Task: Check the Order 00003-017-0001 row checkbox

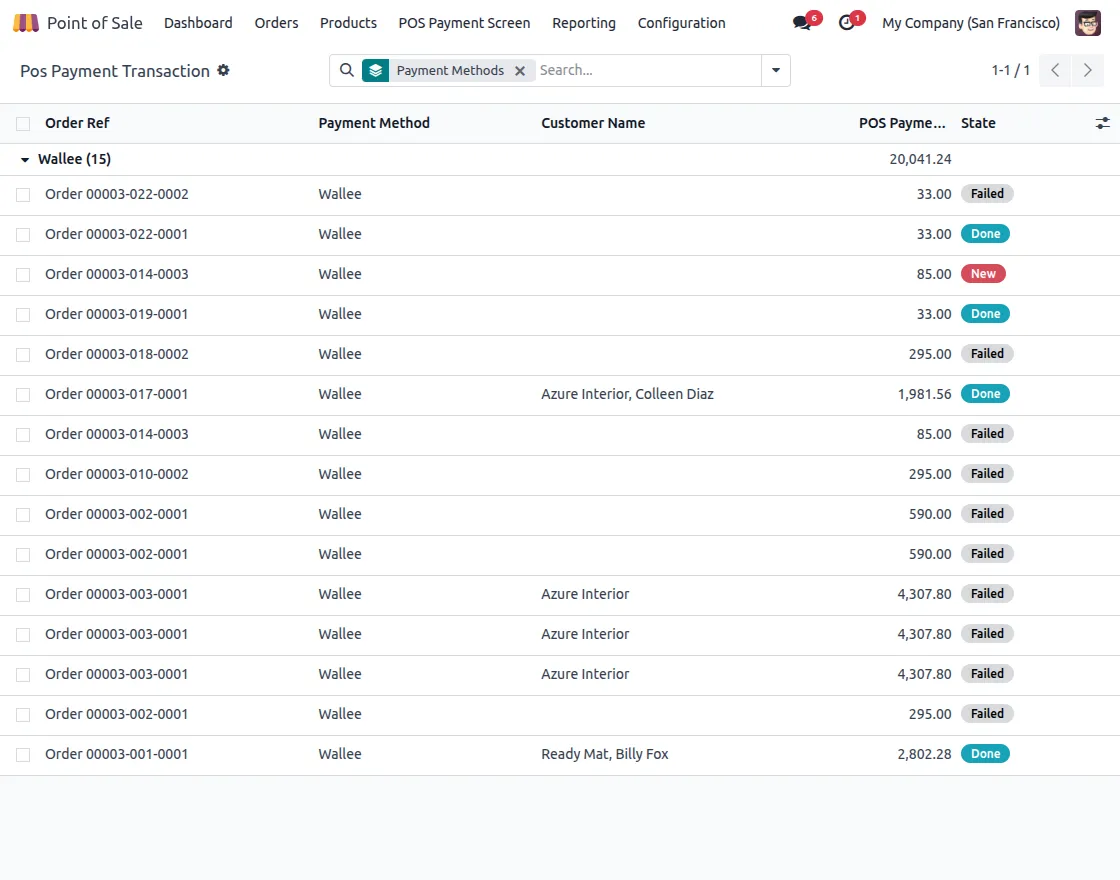Action: 23,394
